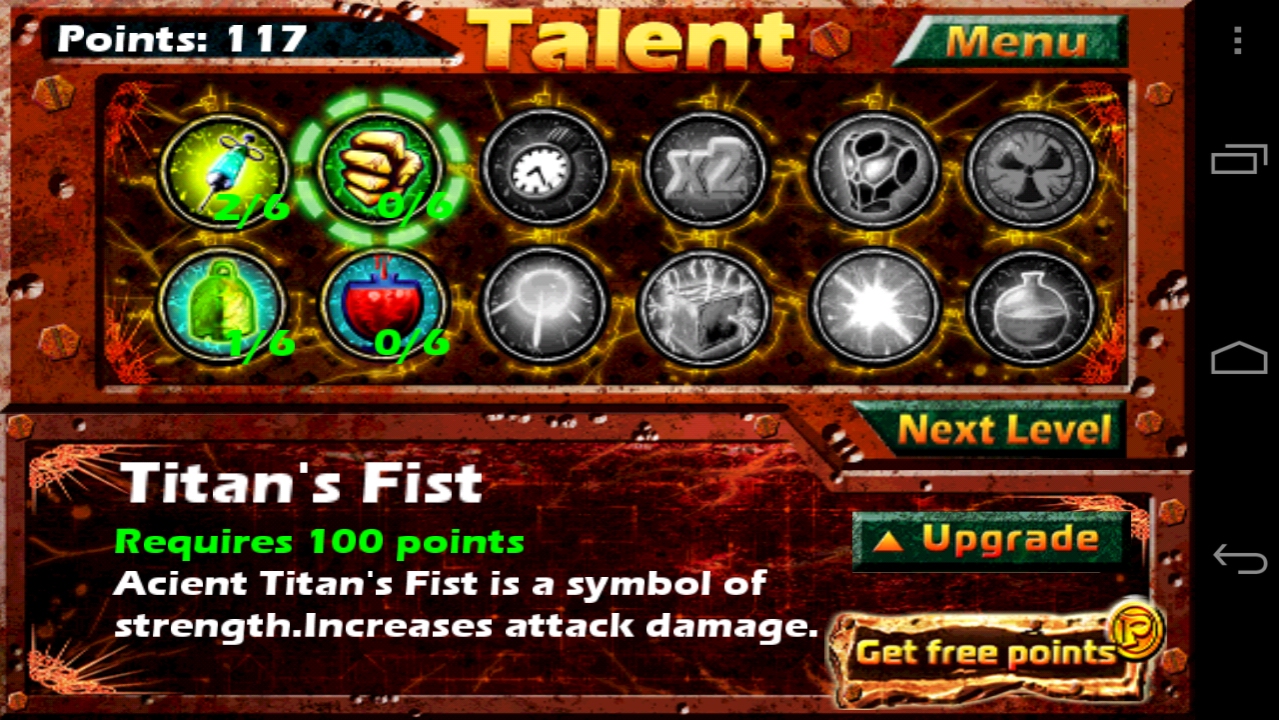The height and width of the screenshot is (720, 1280).
Task: Select the locked explosion flash talent
Action: click(x=874, y=305)
